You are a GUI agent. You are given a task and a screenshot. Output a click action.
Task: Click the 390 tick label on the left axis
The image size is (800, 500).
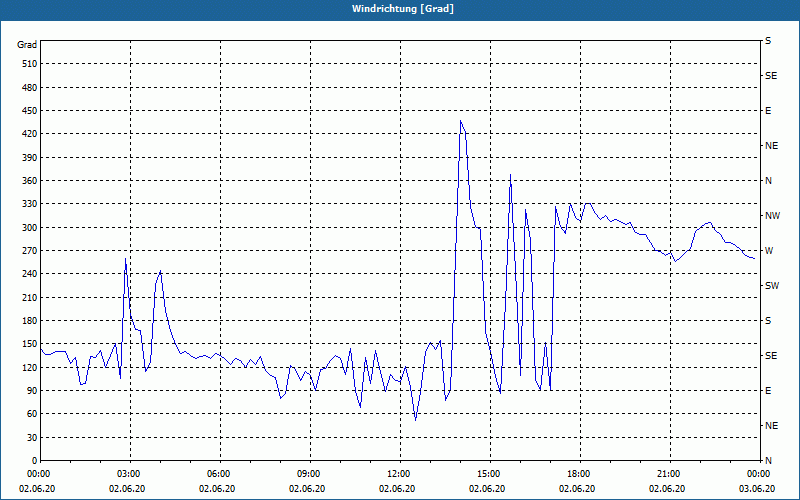[x=29, y=157]
